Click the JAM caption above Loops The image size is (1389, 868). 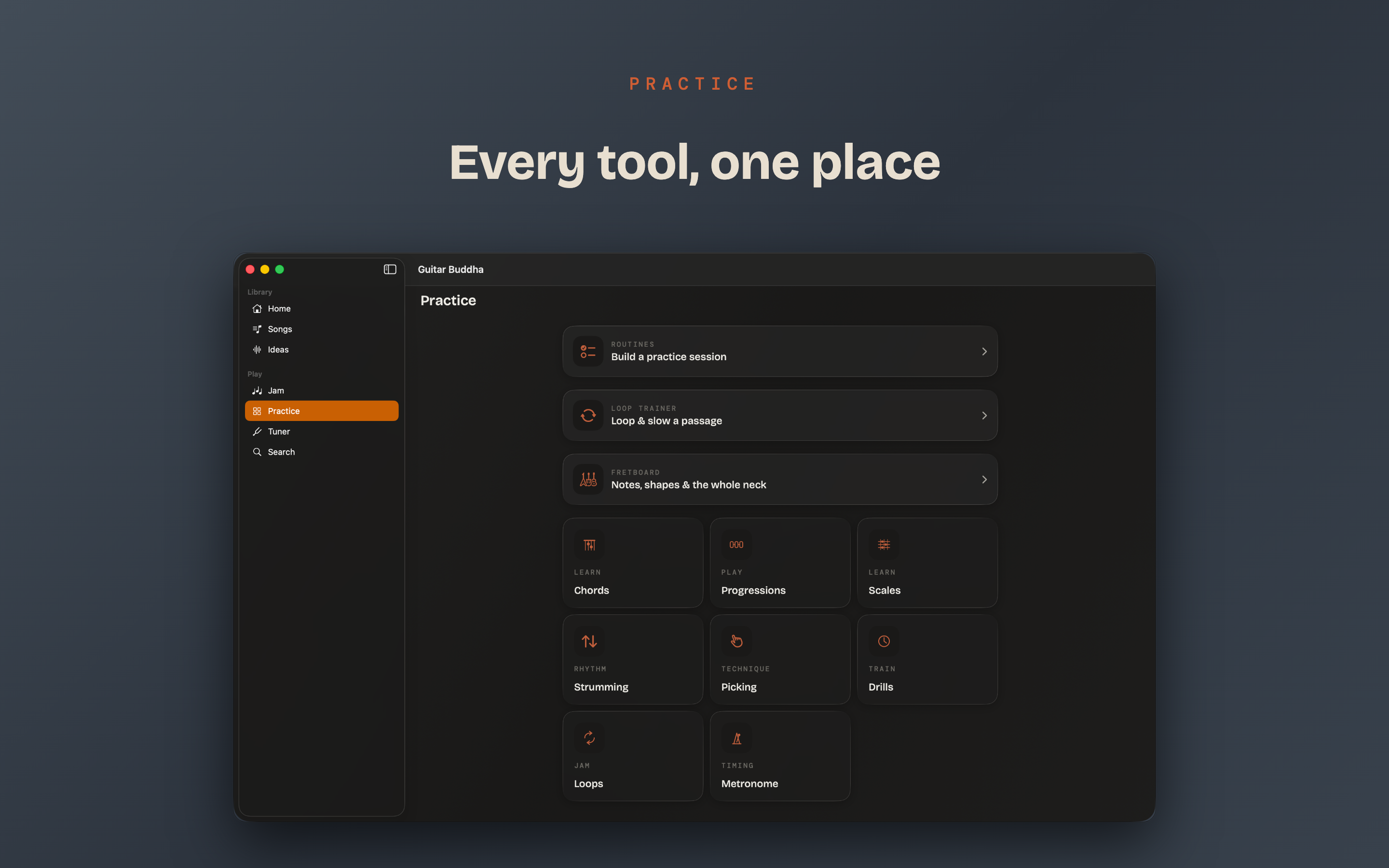click(x=582, y=765)
